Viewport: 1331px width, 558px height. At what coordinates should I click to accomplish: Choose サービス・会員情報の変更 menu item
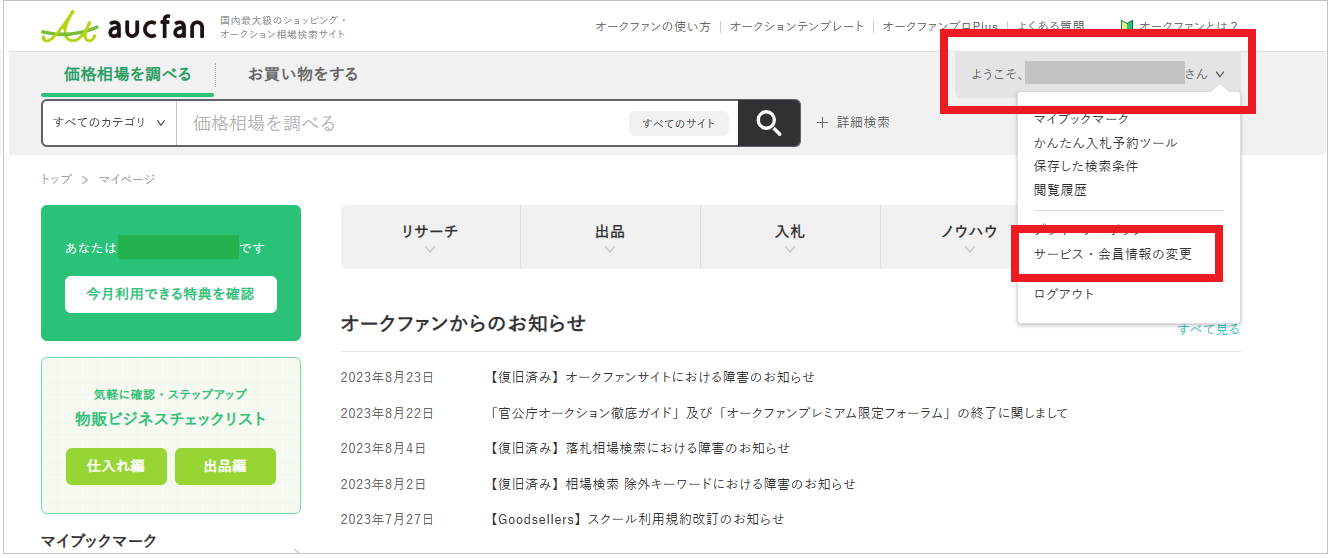pos(1113,254)
